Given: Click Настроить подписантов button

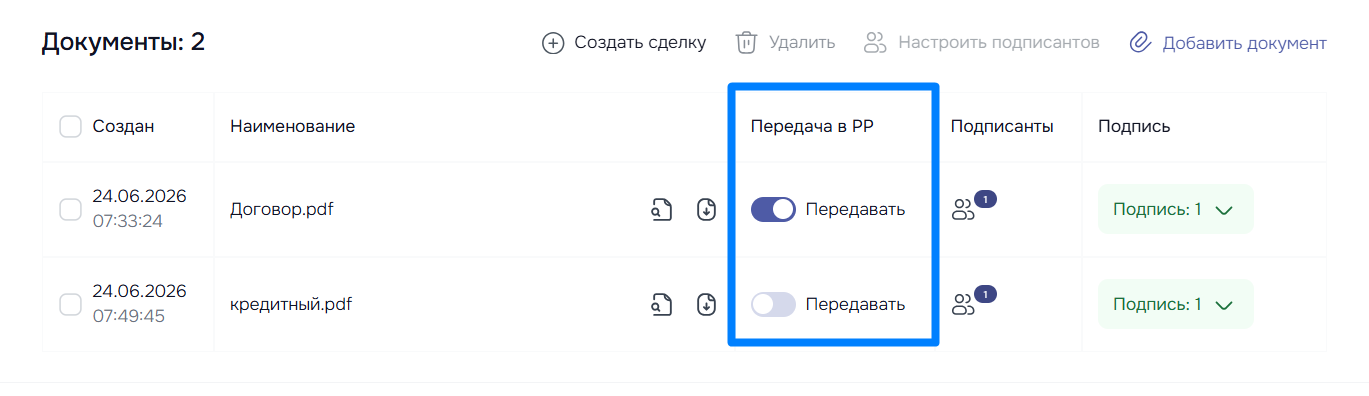Looking at the screenshot, I should [x=982, y=43].
